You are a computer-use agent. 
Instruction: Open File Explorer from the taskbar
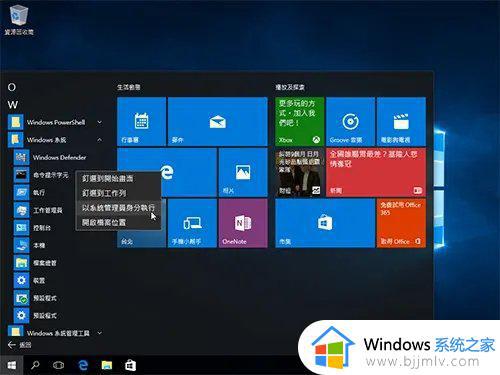pyautogui.click(x=107, y=365)
